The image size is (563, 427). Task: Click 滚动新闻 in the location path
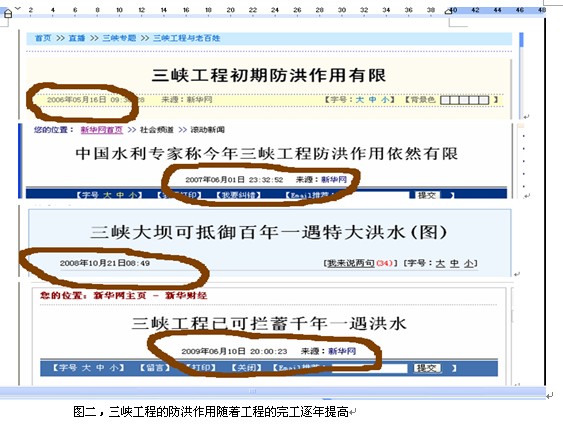tap(208, 130)
